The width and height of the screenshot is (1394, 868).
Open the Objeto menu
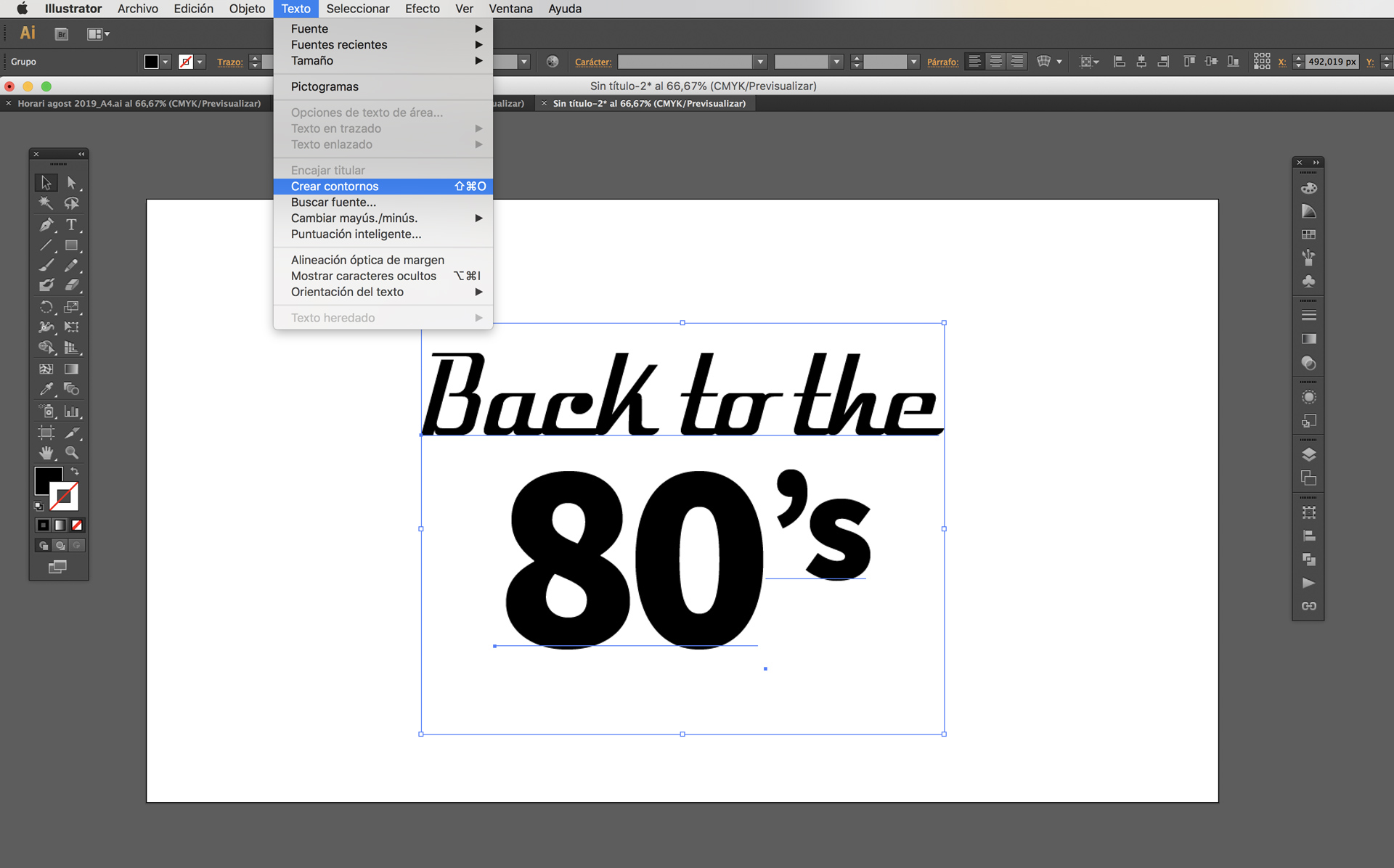pyautogui.click(x=247, y=9)
